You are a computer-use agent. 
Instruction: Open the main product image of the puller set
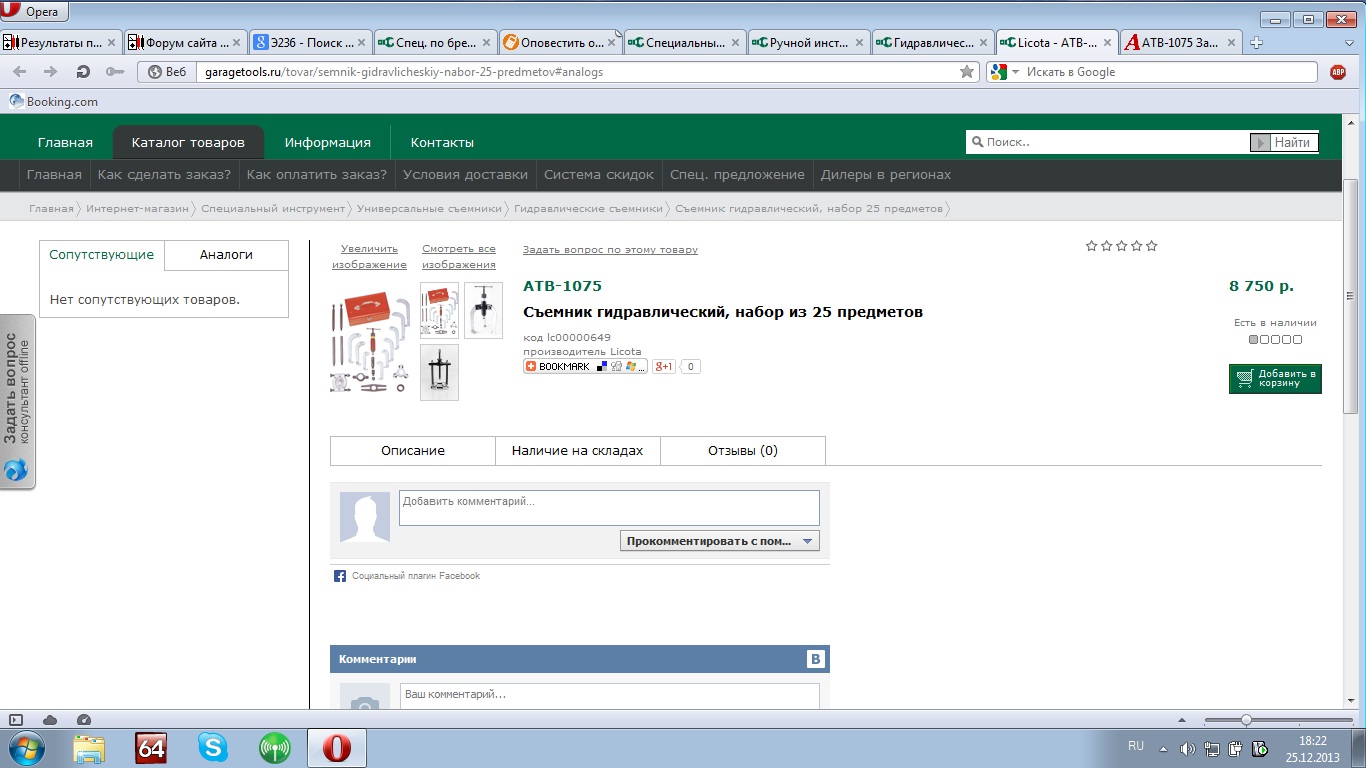371,340
